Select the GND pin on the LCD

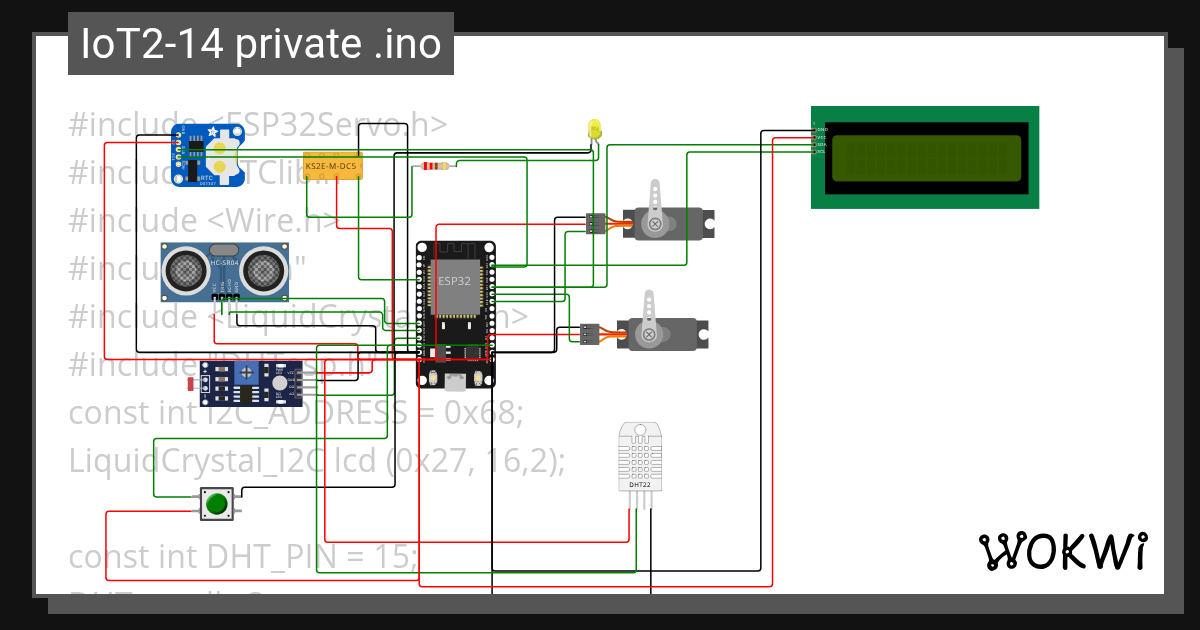click(x=816, y=130)
